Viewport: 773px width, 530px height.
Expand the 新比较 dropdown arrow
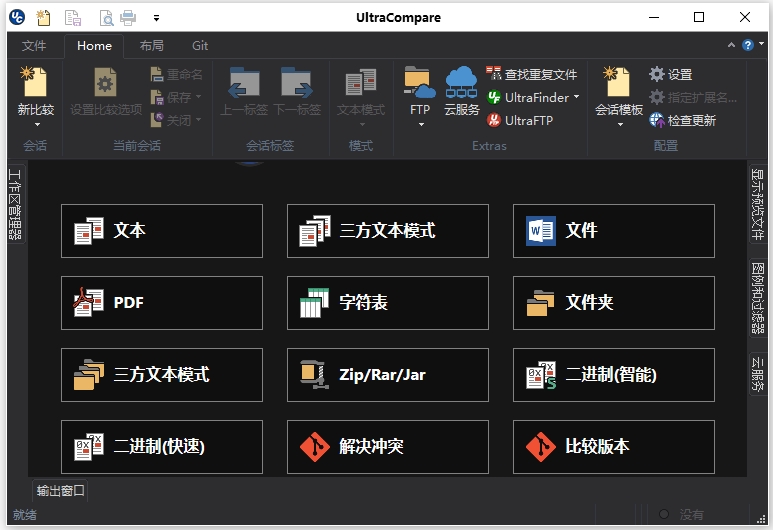[37, 124]
